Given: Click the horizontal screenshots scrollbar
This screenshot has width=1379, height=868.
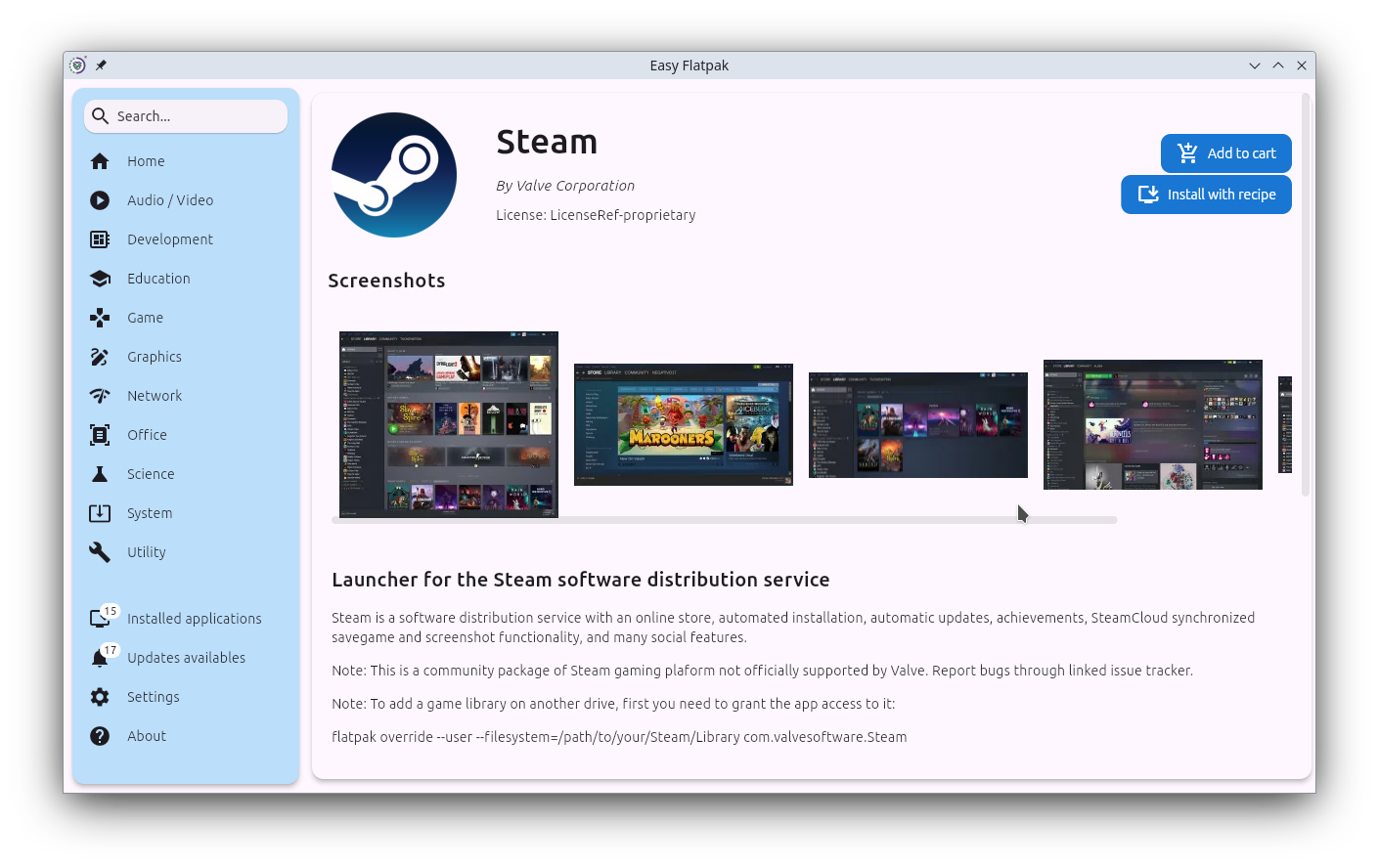Looking at the screenshot, I should [x=725, y=520].
